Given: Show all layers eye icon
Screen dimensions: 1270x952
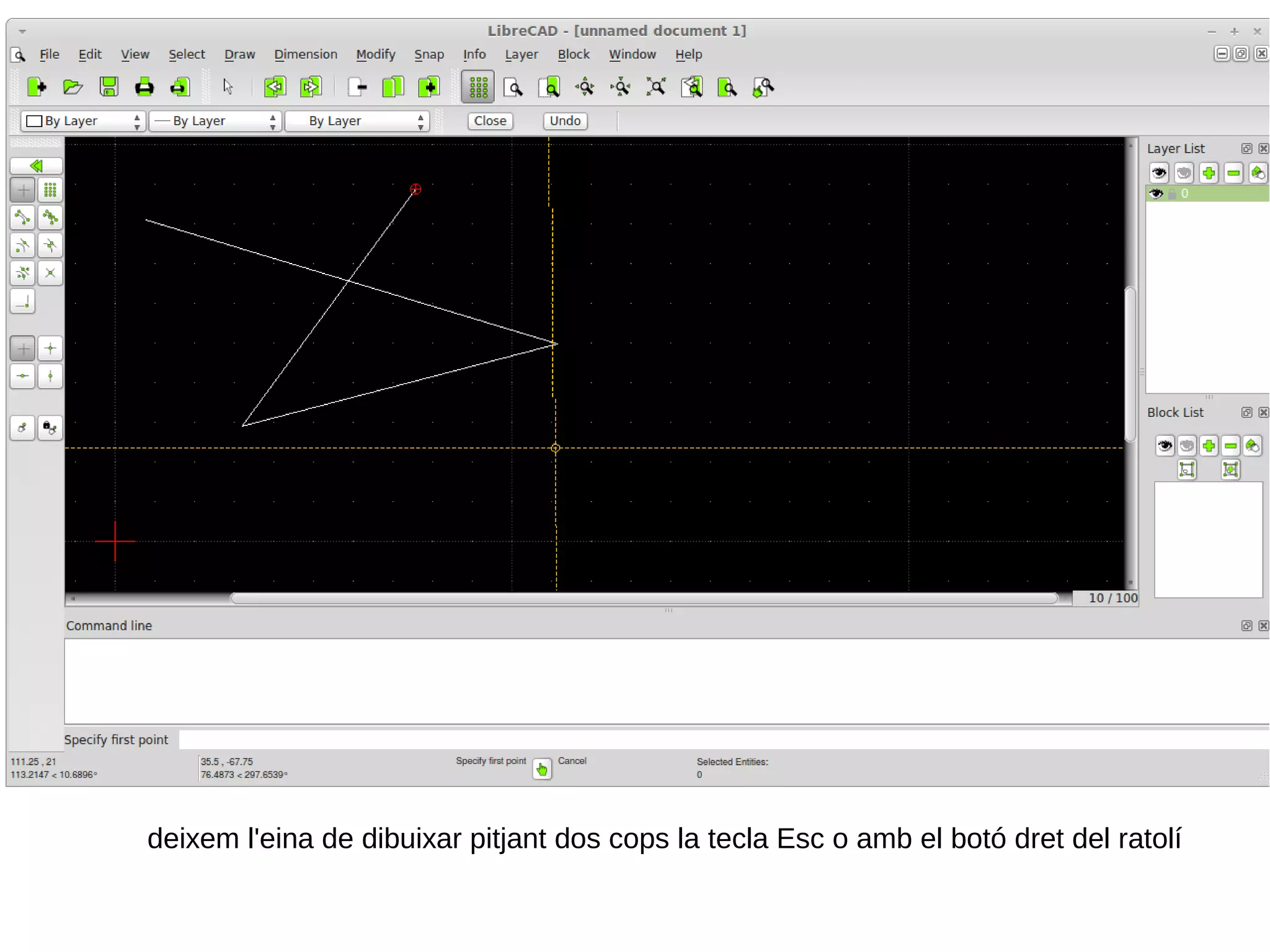Looking at the screenshot, I should (1159, 173).
